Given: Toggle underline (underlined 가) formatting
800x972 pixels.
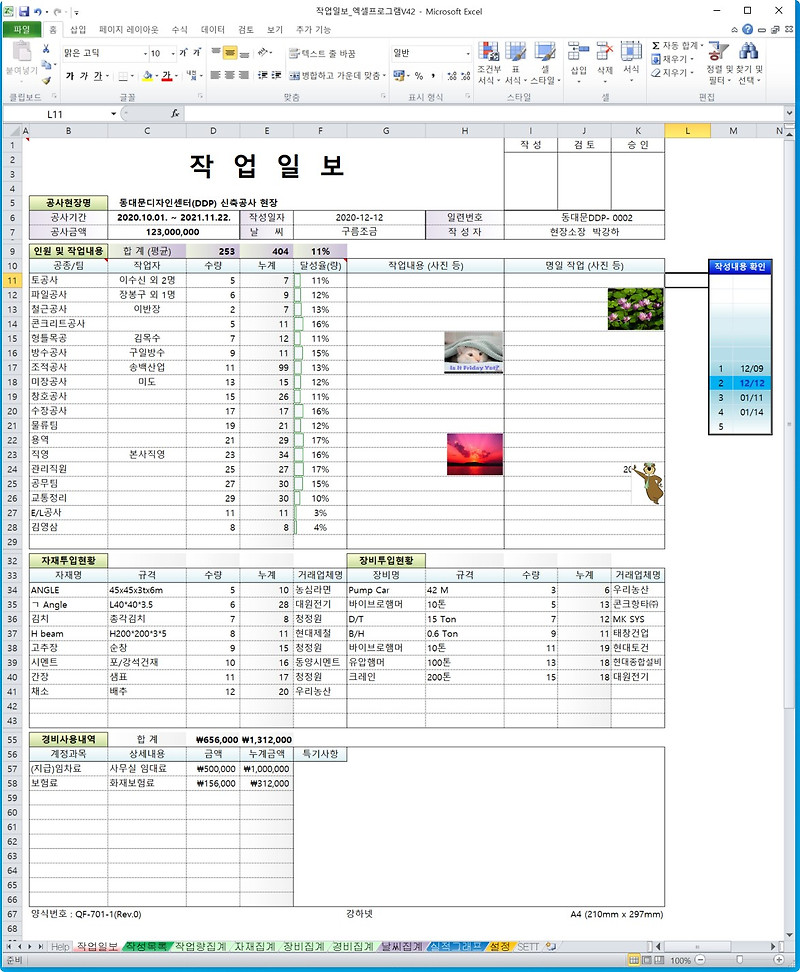Looking at the screenshot, I should coord(98,76).
